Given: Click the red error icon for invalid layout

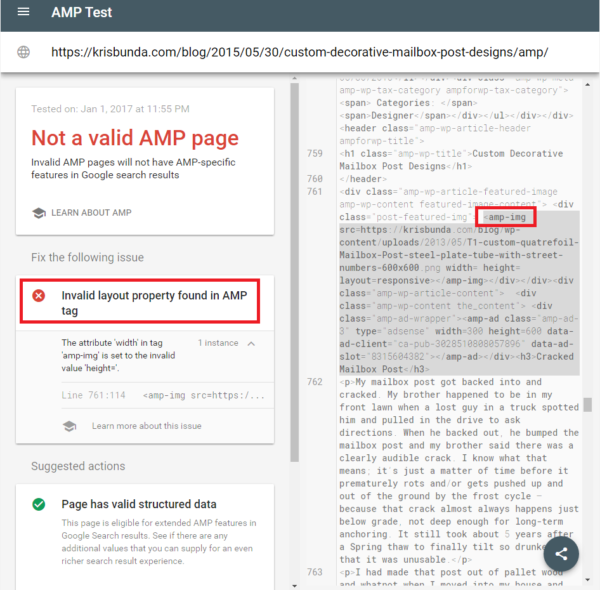Looking at the screenshot, I should (39, 295).
